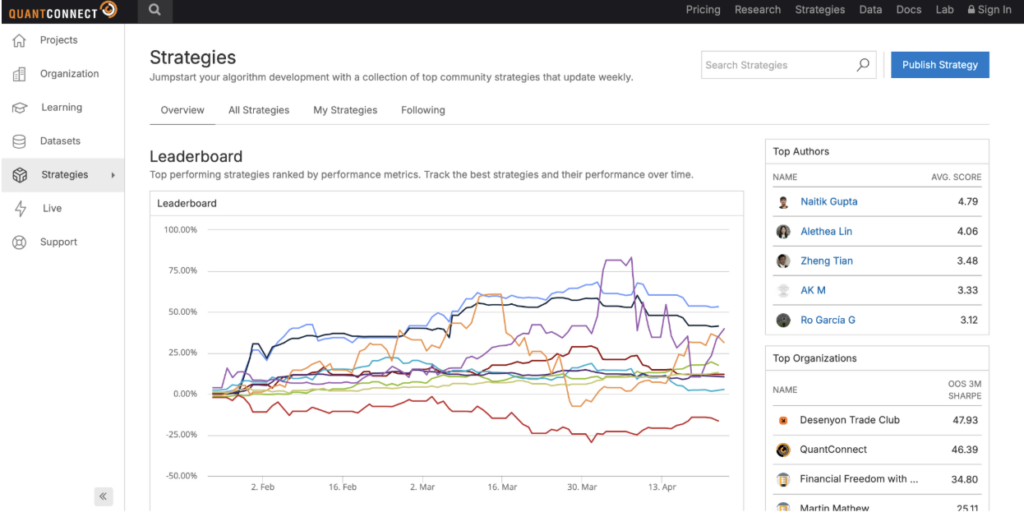
Task: Open the Research menu item
Action: coord(758,10)
